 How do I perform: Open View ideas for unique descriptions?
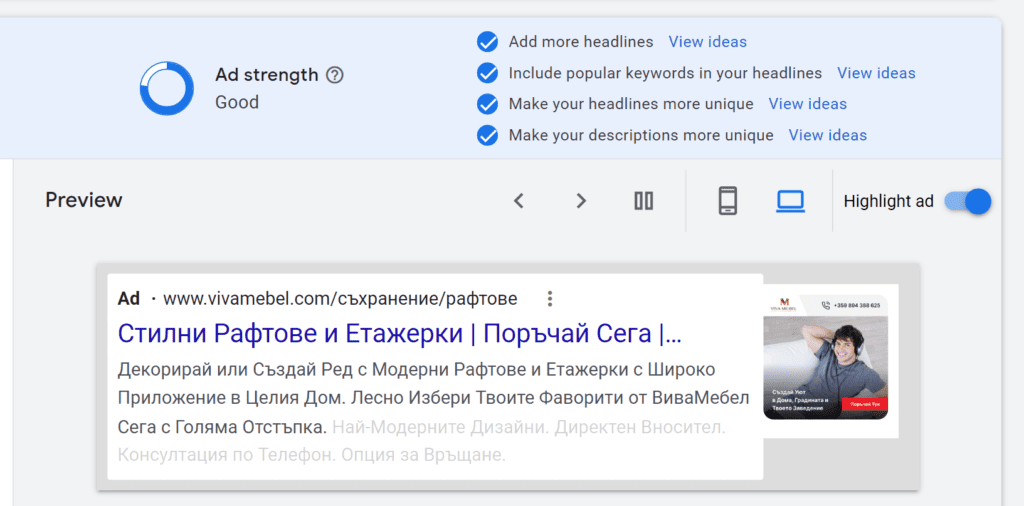pyautogui.click(x=827, y=135)
